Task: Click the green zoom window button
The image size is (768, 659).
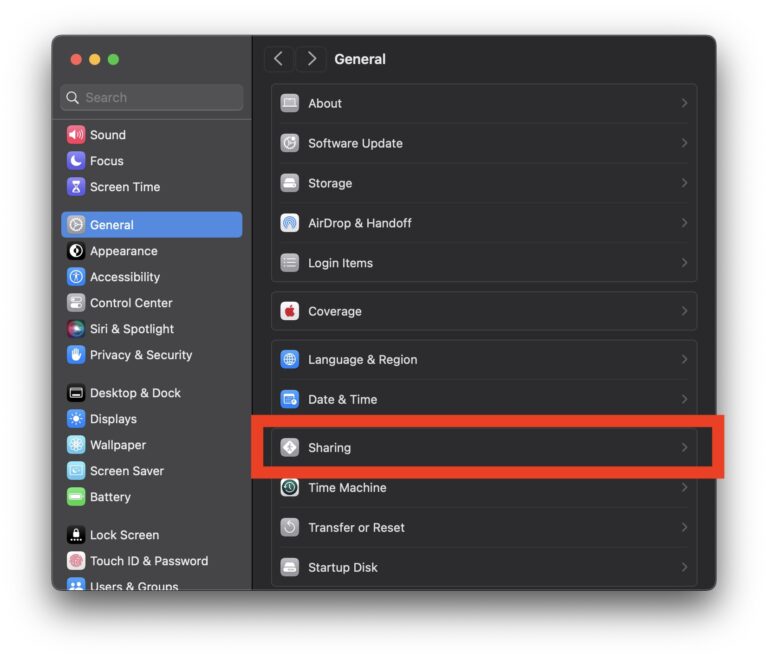Action: click(x=113, y=59)
